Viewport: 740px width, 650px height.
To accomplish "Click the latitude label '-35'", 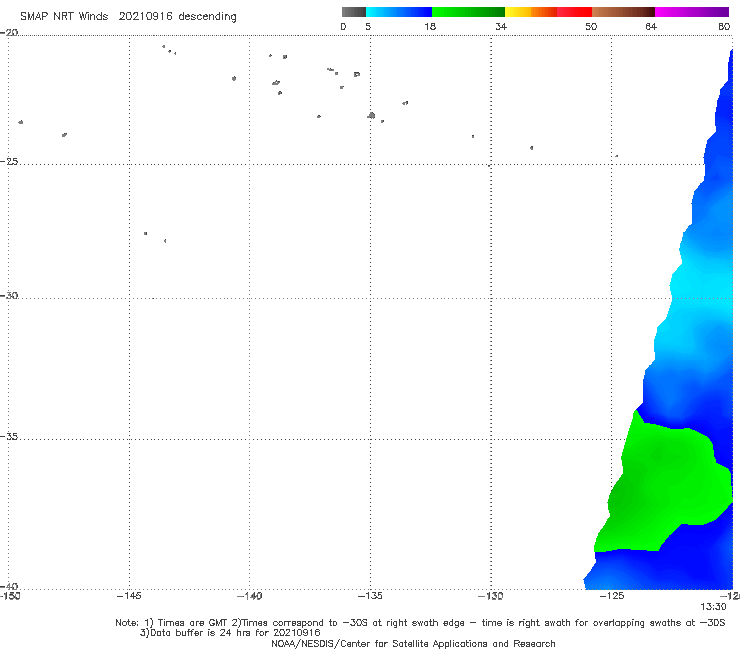I will 9,437.
